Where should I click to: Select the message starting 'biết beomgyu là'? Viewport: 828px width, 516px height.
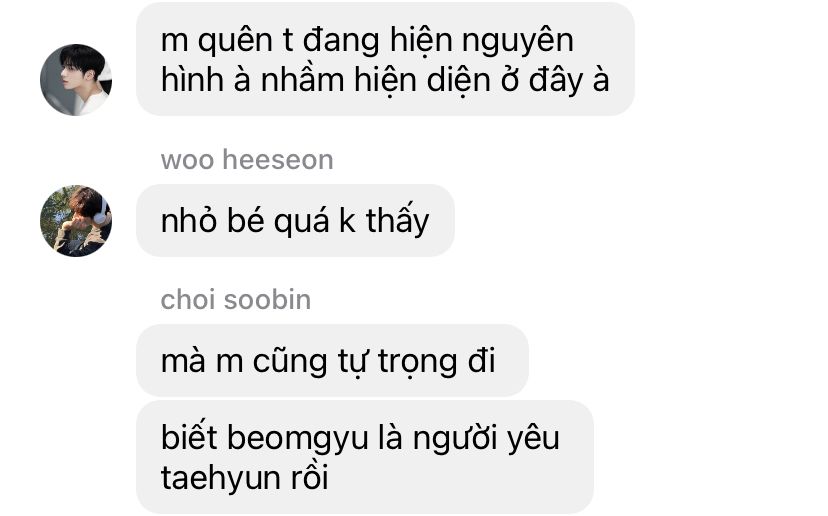pyautogui.click(x=365, y=457)
